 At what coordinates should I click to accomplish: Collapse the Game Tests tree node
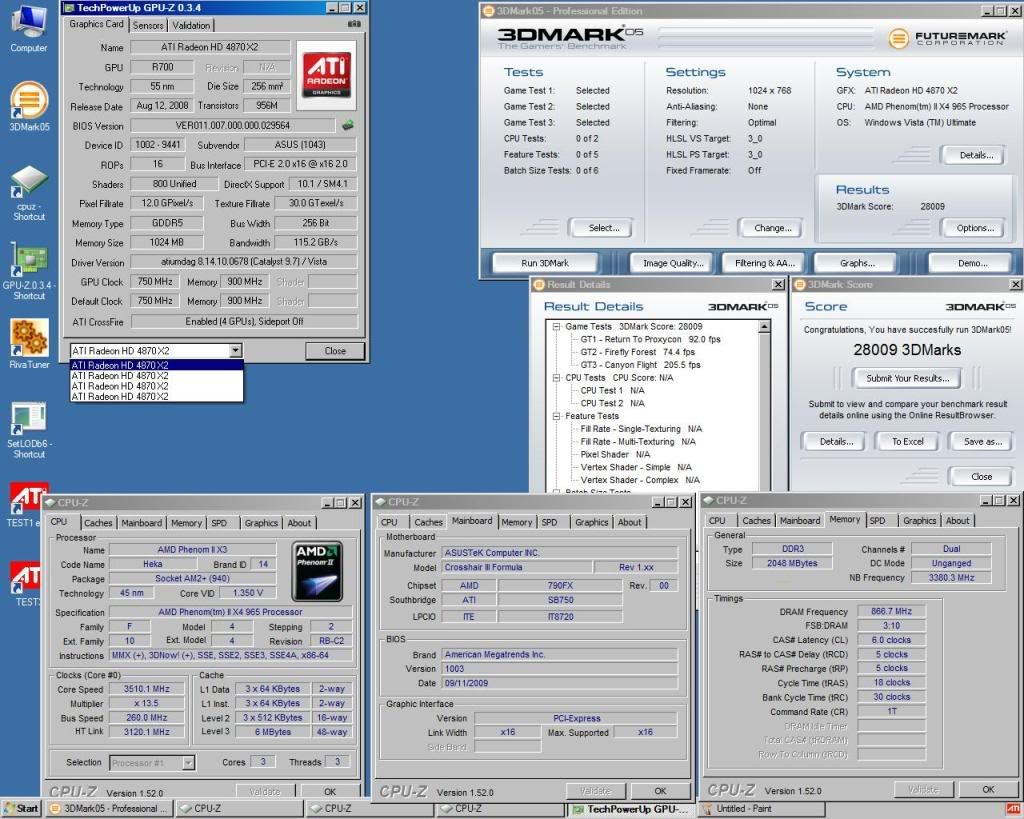pos(556,327)
